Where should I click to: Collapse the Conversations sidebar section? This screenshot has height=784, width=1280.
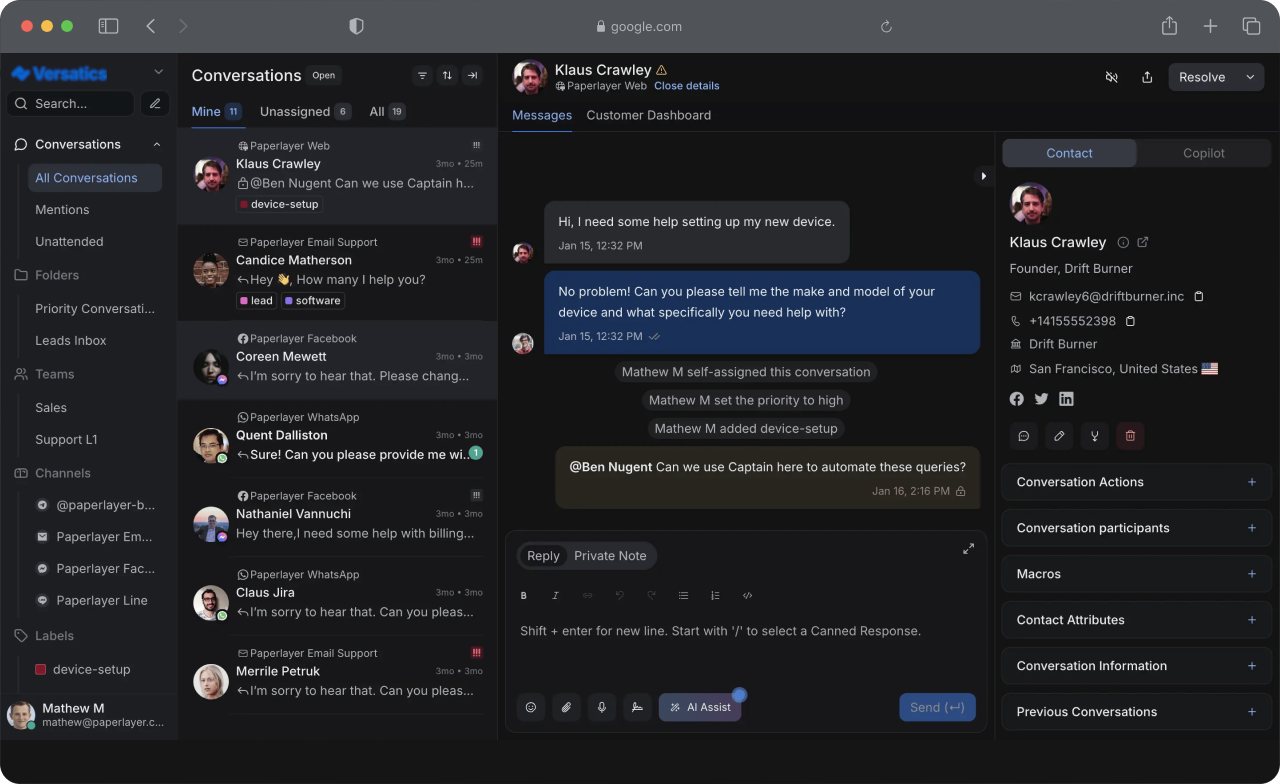[157, 144]
